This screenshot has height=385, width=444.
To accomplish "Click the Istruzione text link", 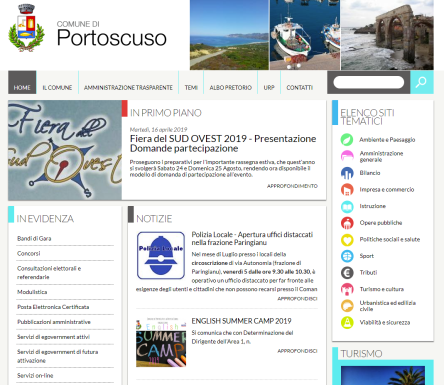I will coord(373,206).
